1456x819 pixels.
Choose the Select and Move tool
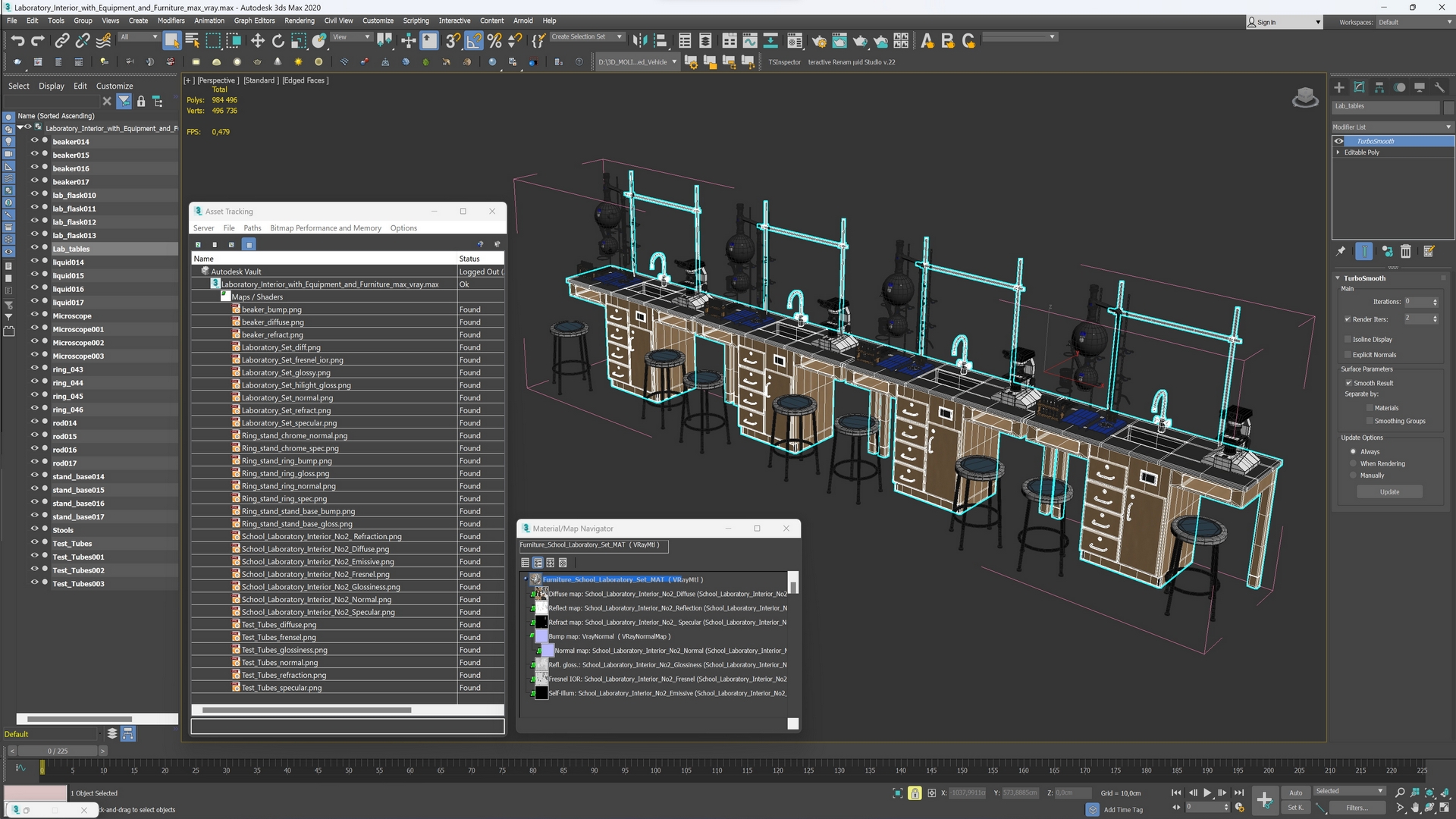tap(258, 41)
